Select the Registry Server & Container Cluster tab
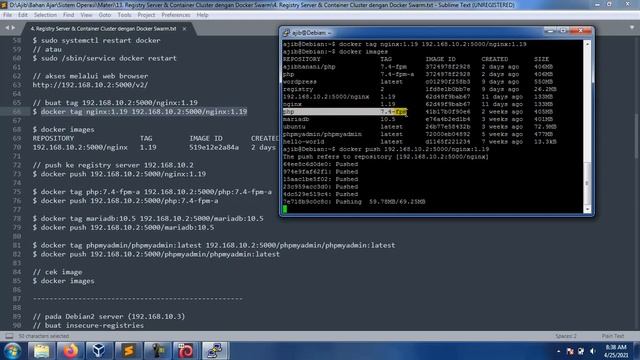The height and width of the screenshot is (360, 640). (x=103, y=29)
